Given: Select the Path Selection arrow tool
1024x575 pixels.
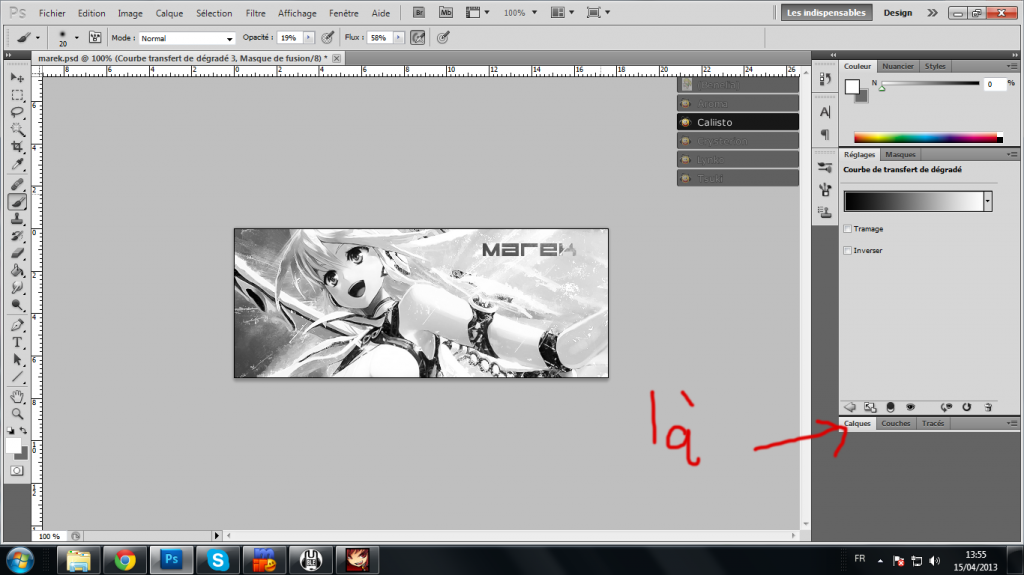Looking at the screenshot, I should [x=17, y=359].
